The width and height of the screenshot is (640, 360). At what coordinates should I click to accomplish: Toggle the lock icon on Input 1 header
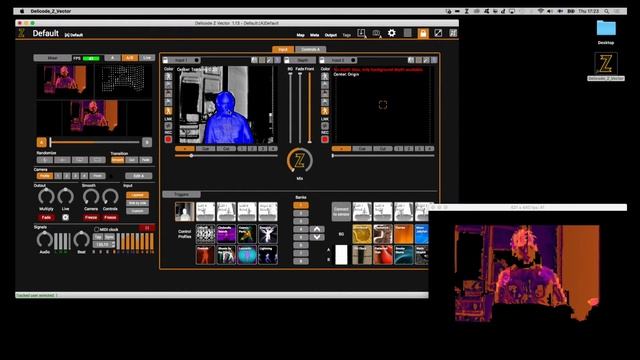click(x=166, y=60)
